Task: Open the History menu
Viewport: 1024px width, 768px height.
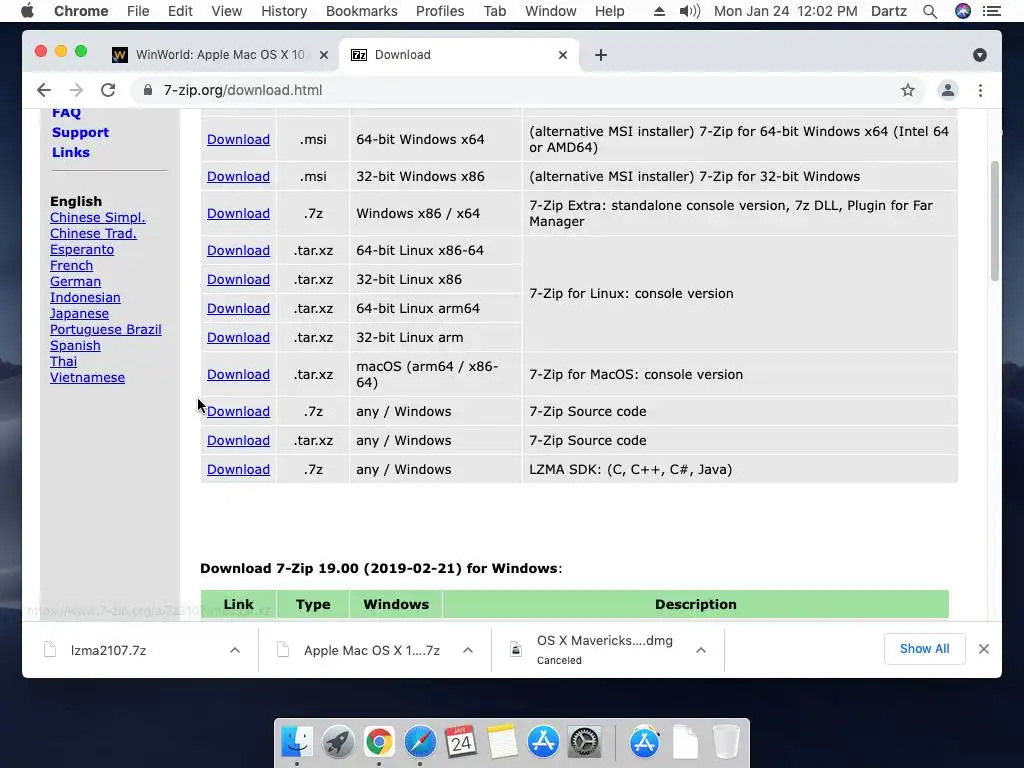Action: tap(284, 11)
